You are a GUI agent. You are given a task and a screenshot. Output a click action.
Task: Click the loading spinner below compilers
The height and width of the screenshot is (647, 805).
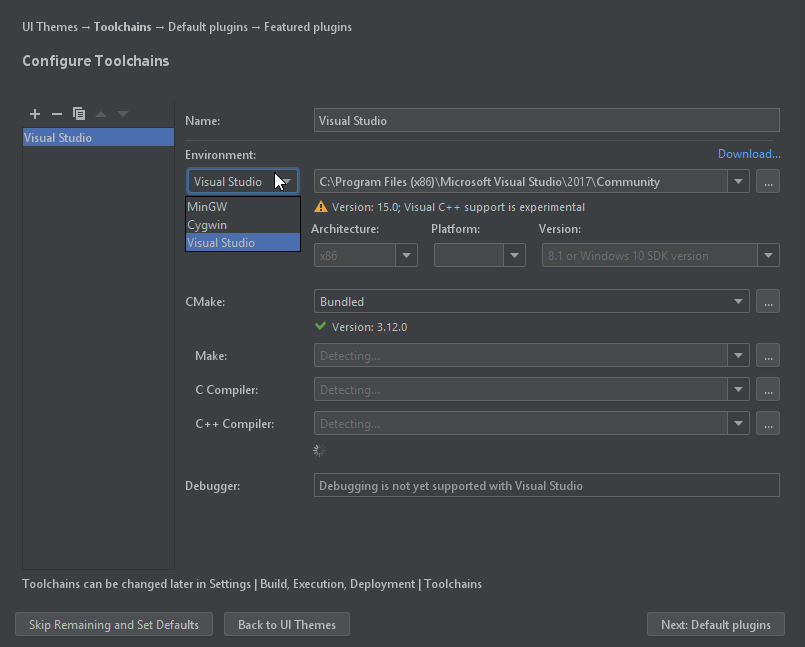point(319,450)
